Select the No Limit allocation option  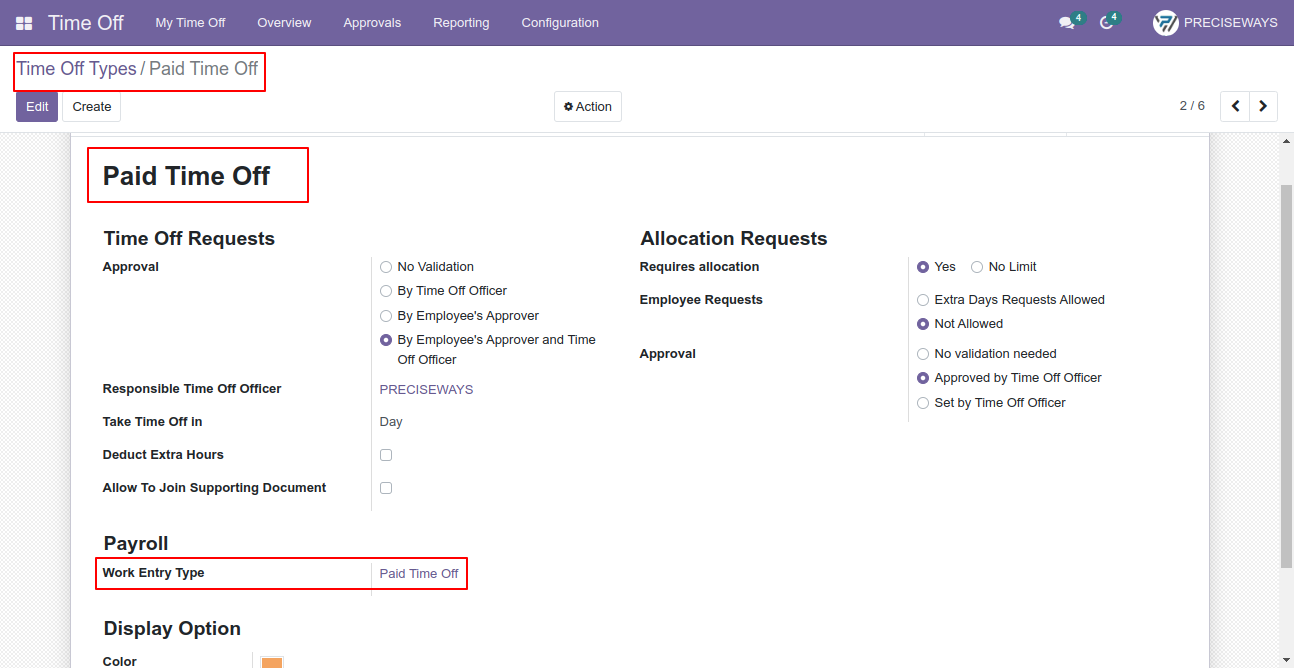(x=977, y=267)
